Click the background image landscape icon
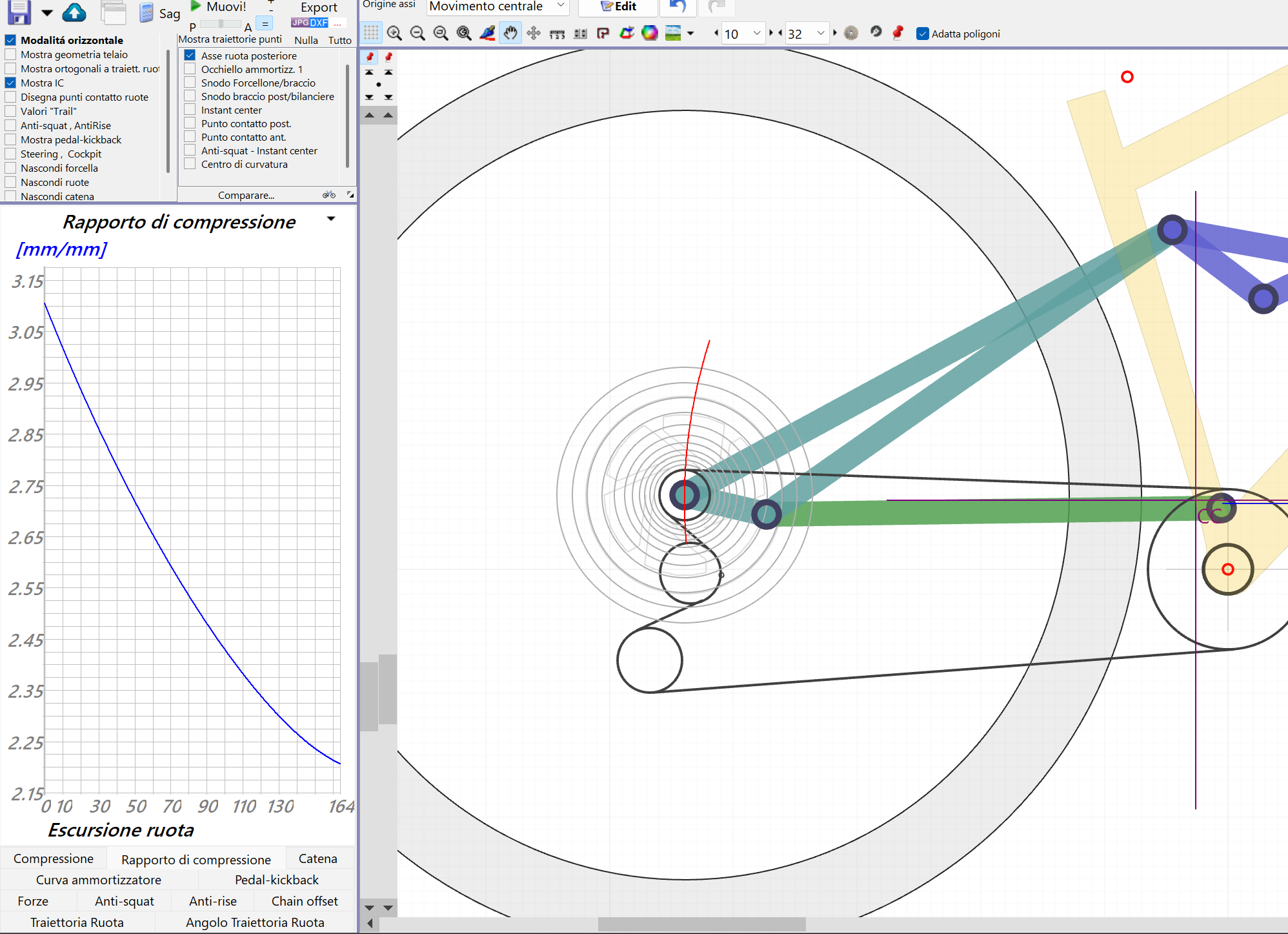 coord(673,33)
